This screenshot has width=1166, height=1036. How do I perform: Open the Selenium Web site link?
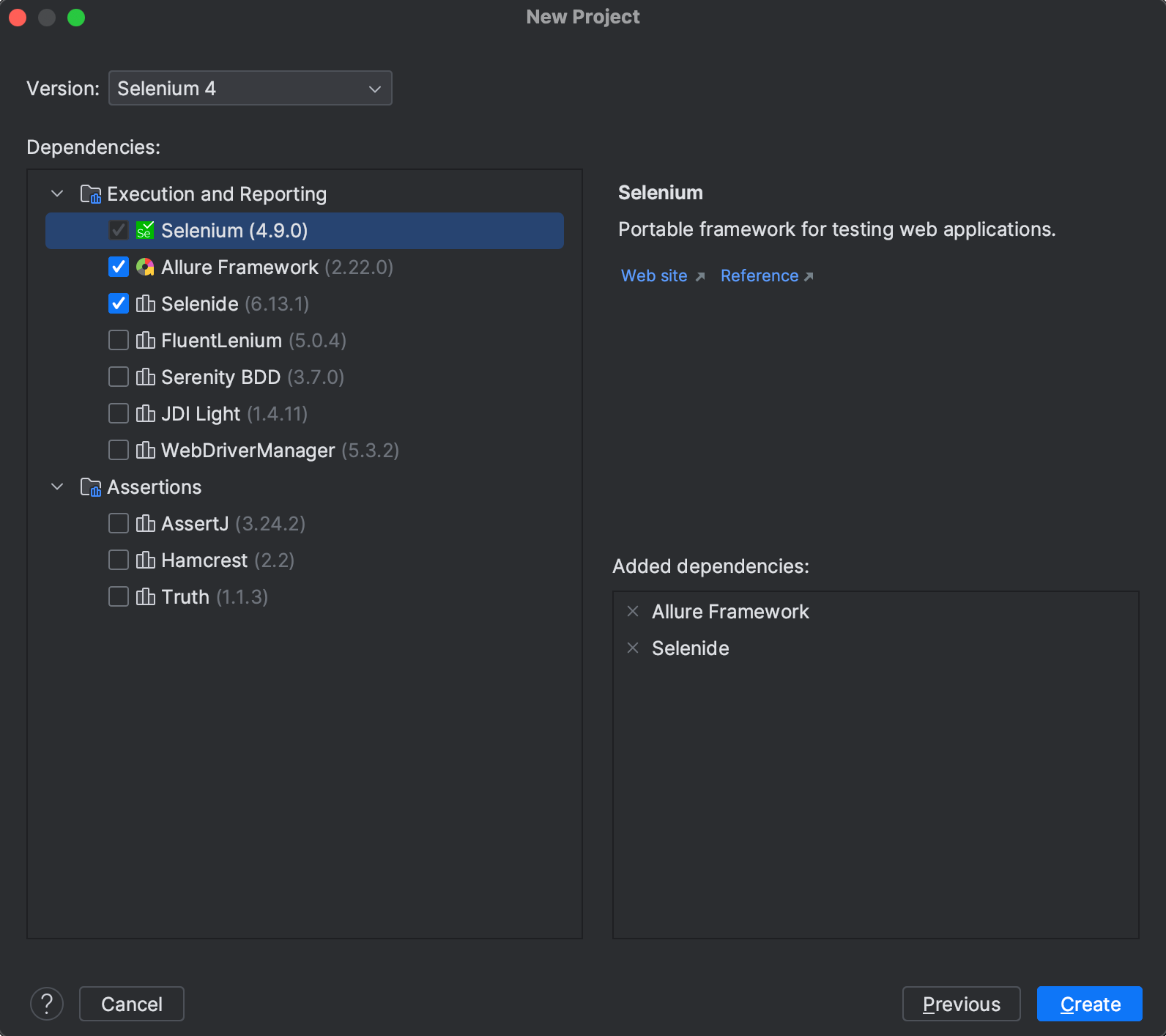[x=654, y=276]
